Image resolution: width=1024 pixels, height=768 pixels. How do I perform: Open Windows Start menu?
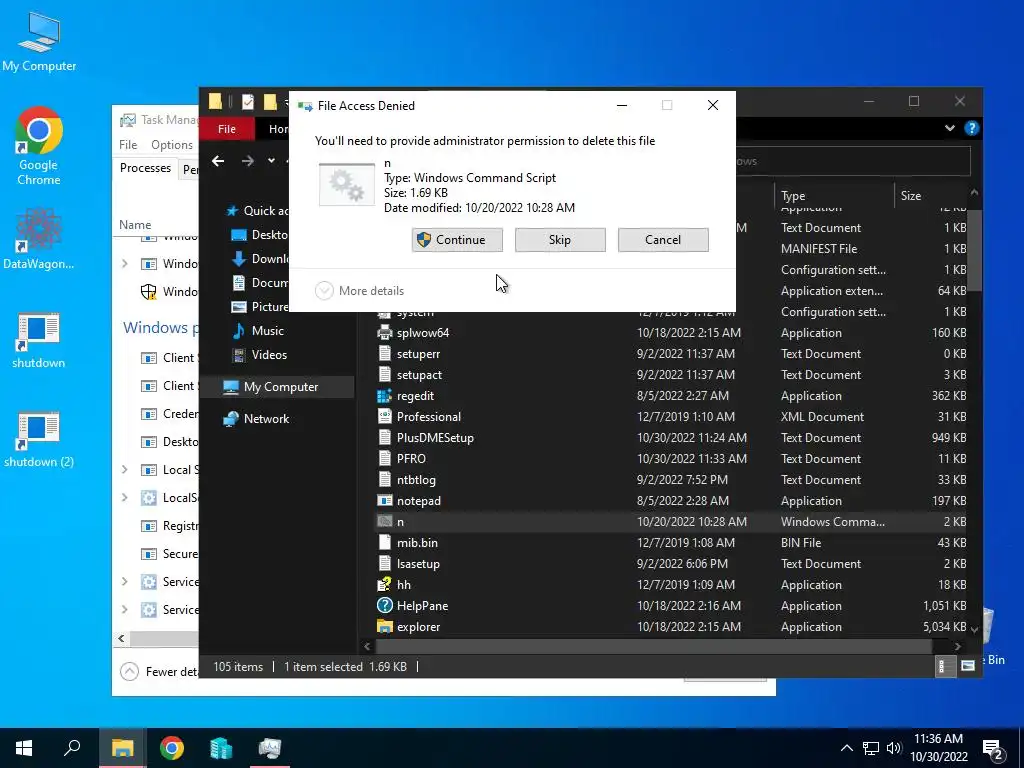tap(24, 748)
